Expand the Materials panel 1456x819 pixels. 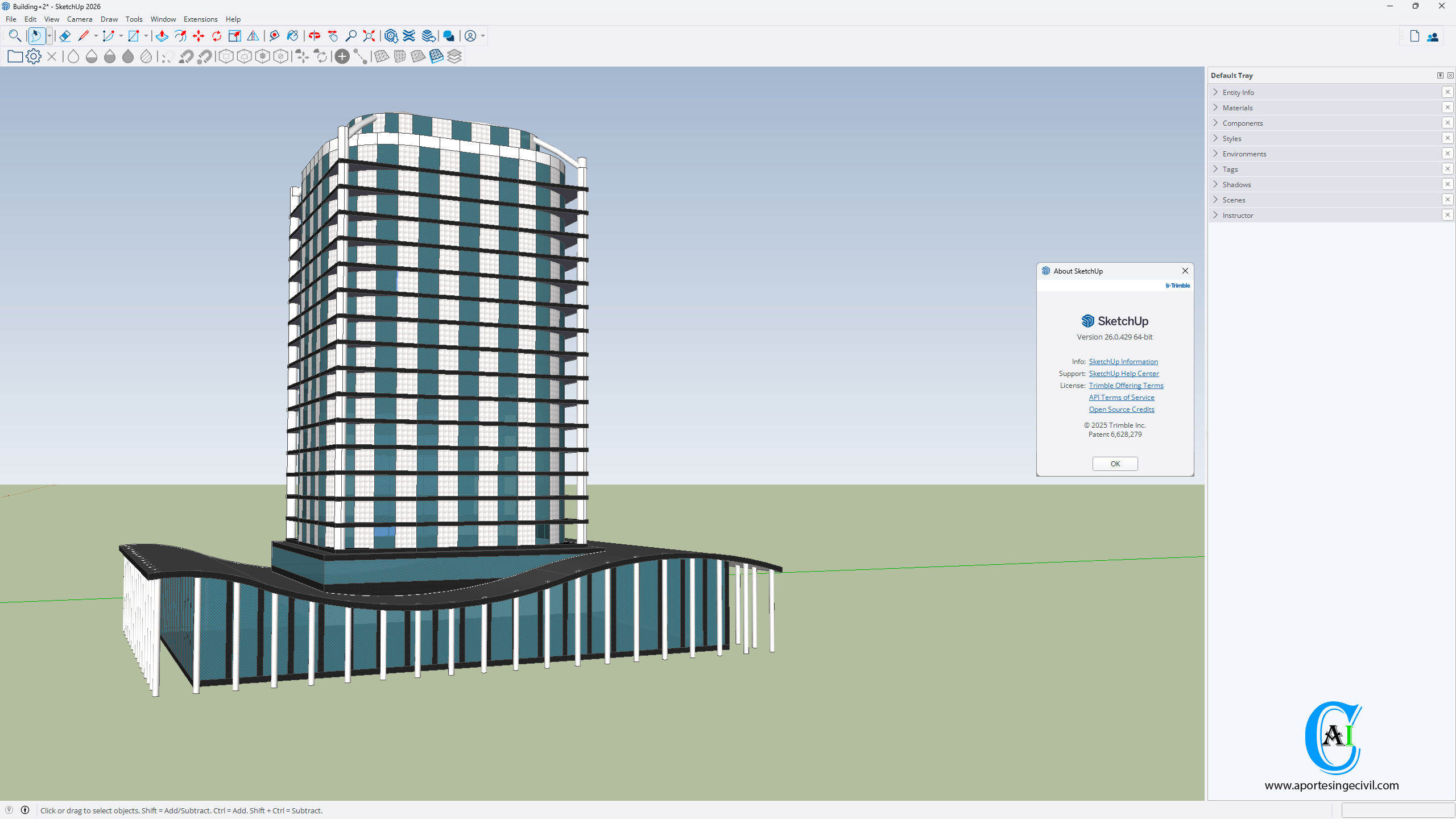[x=1238, y=107]
